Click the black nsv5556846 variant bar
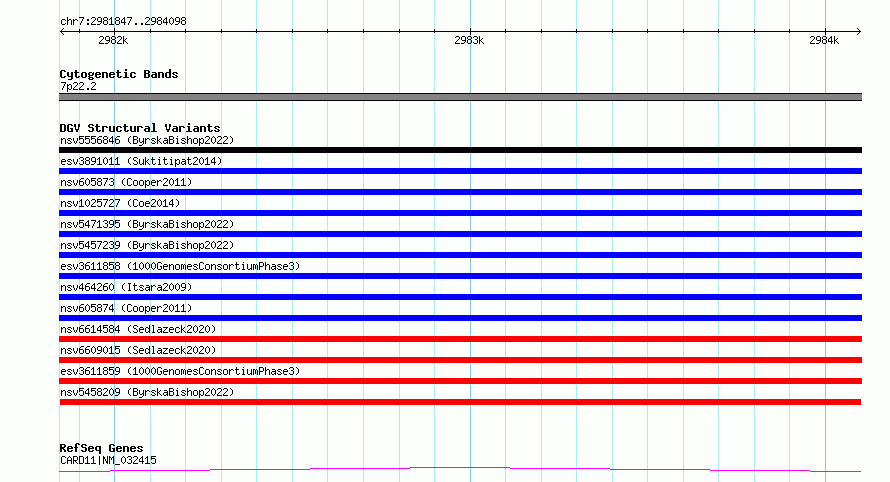The image size is (890, 482). coord(460,150)
